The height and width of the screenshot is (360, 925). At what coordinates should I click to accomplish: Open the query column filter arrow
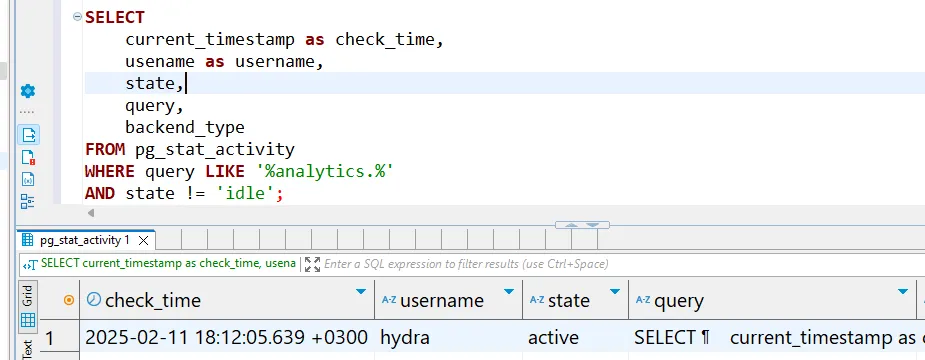(902, 292)
